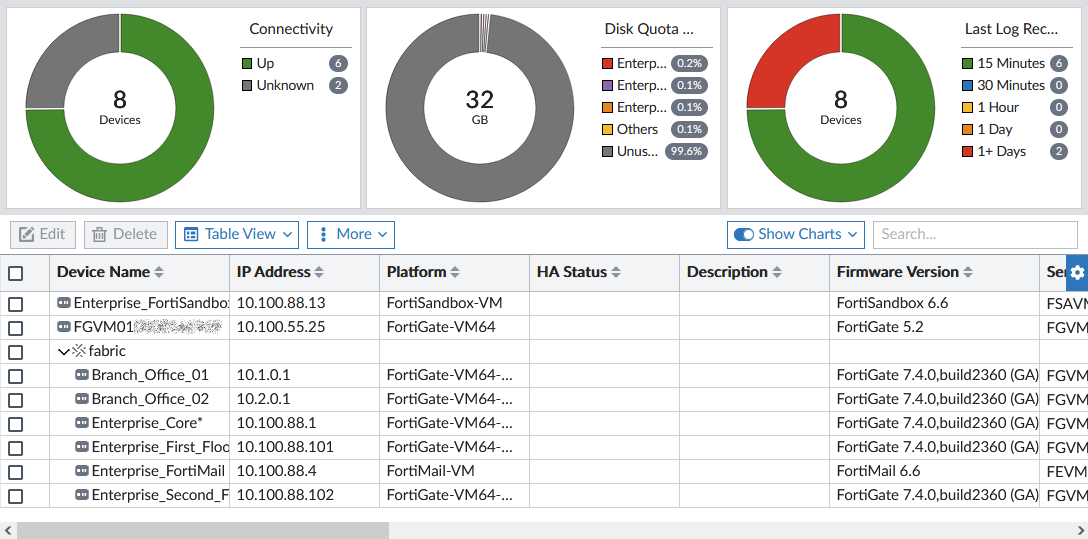Sort by IP Address column arrows

coord(319,273)
